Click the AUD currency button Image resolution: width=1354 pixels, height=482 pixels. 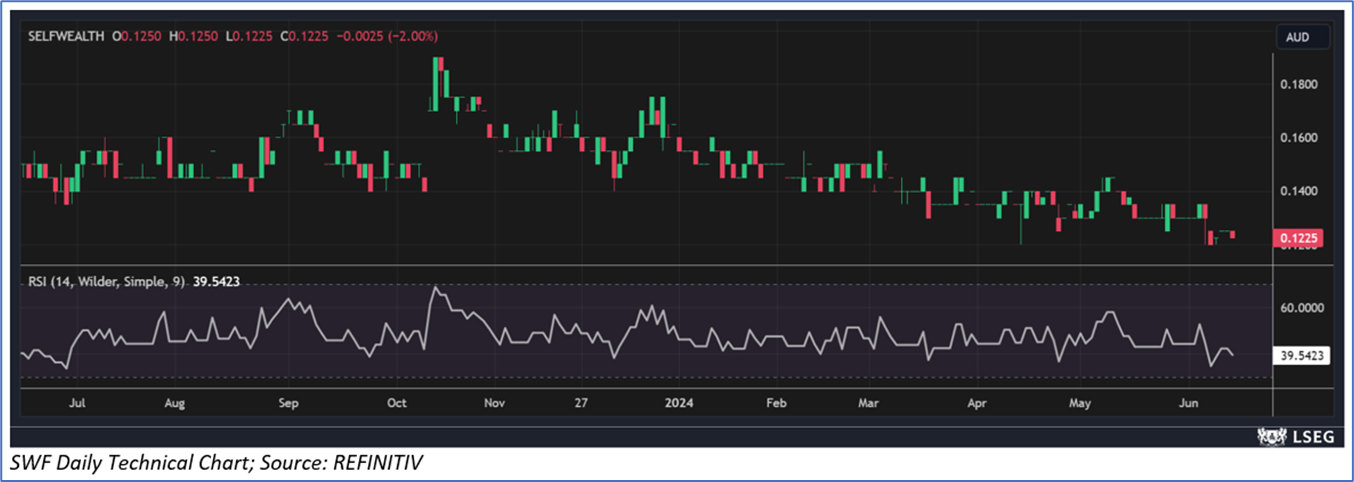[x=1302, y=37]
